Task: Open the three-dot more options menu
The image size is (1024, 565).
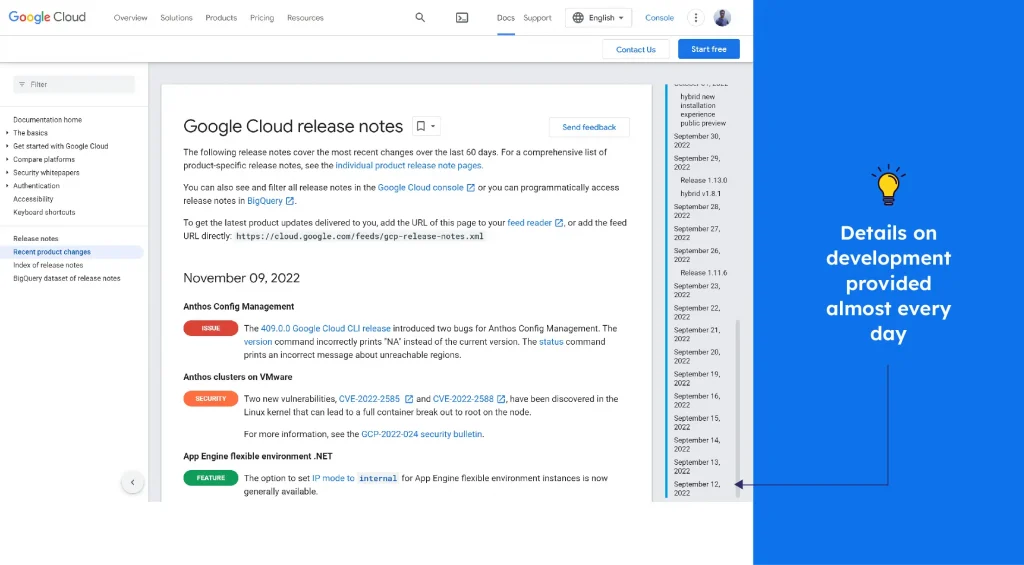Action: click(696, 18)
